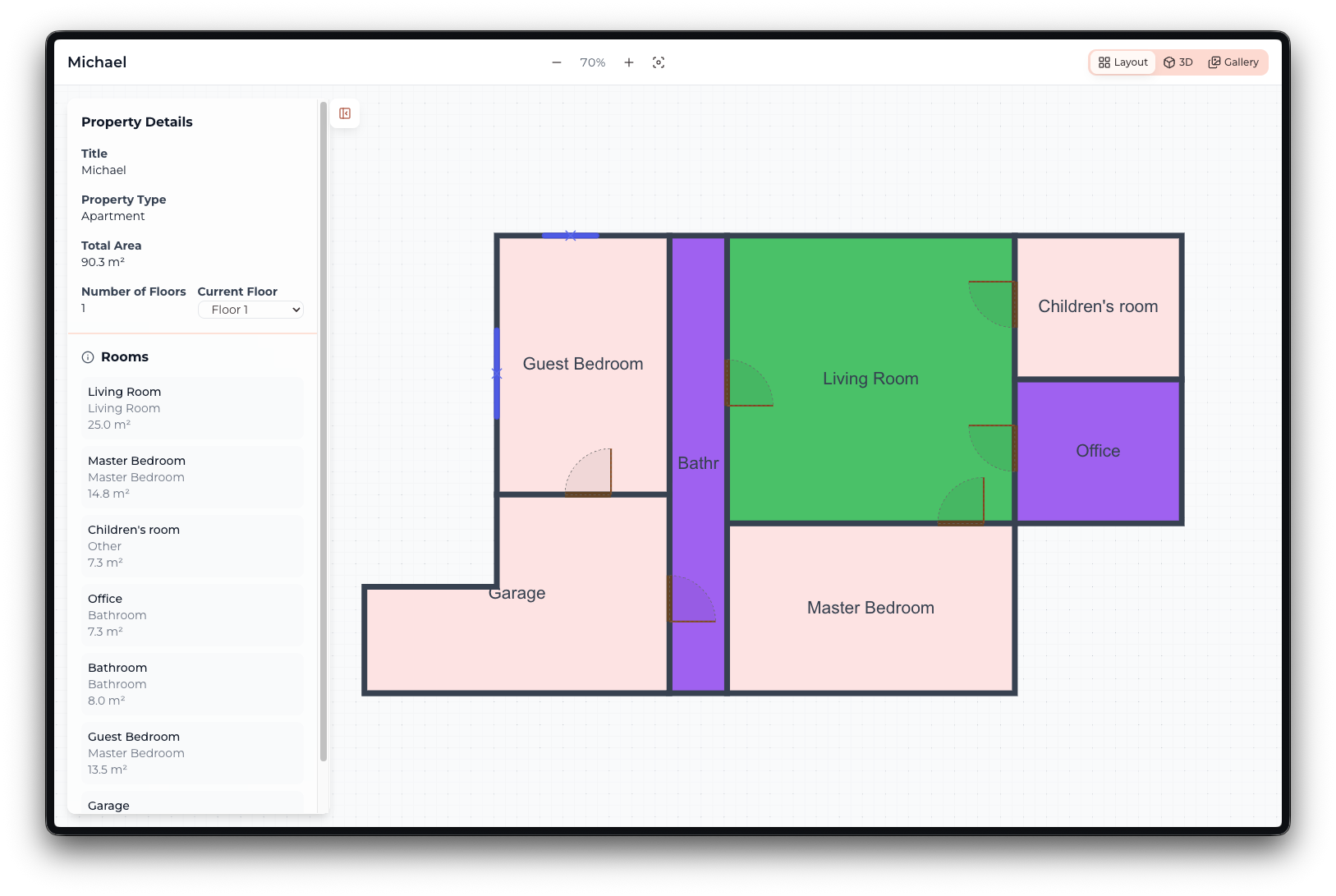Click the zoom out minus icon

557,62
